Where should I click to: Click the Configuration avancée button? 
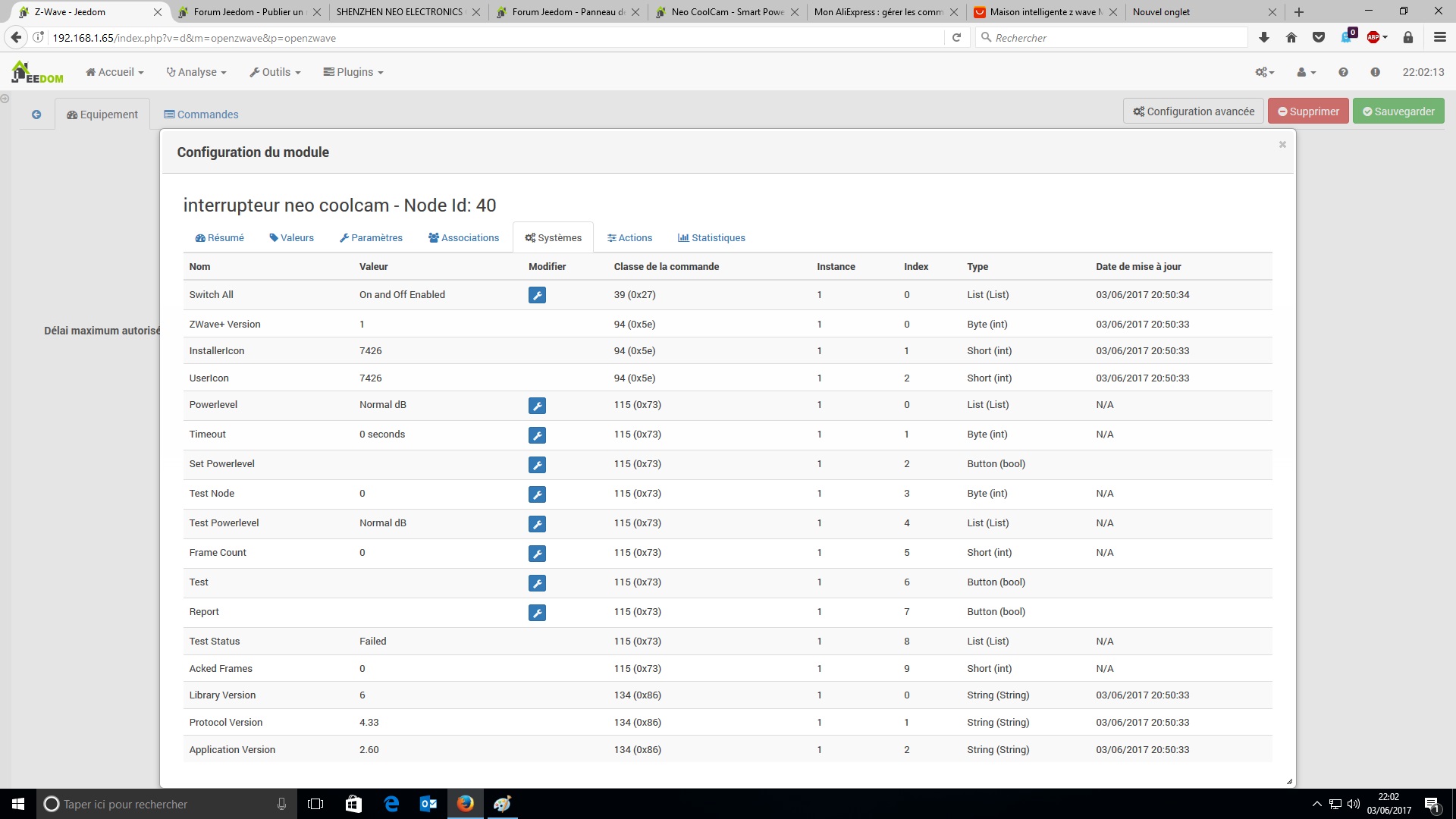tap(1194, 111)
